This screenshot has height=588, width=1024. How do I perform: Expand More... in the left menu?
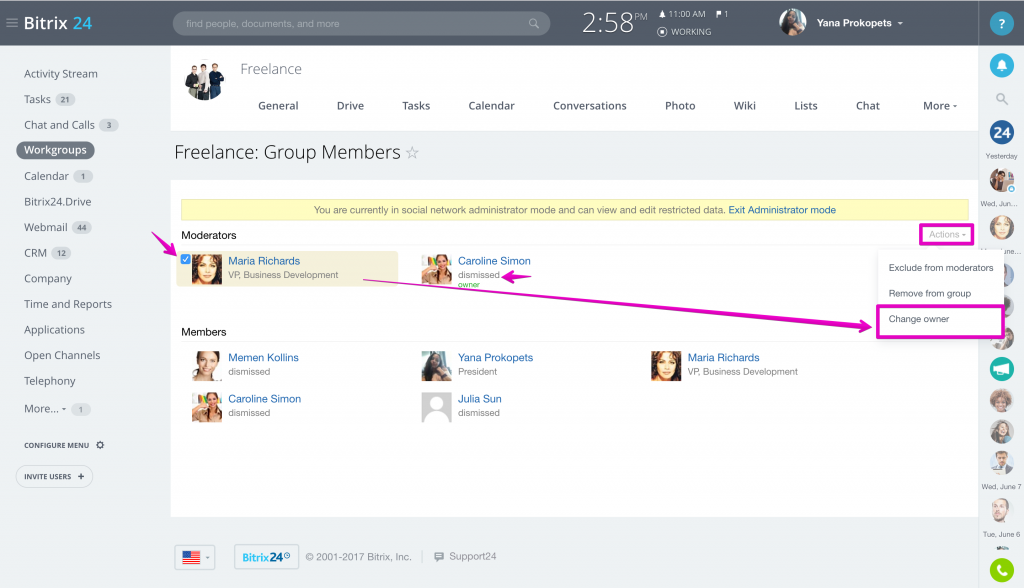pyautogui.click(x=45, y=409)
